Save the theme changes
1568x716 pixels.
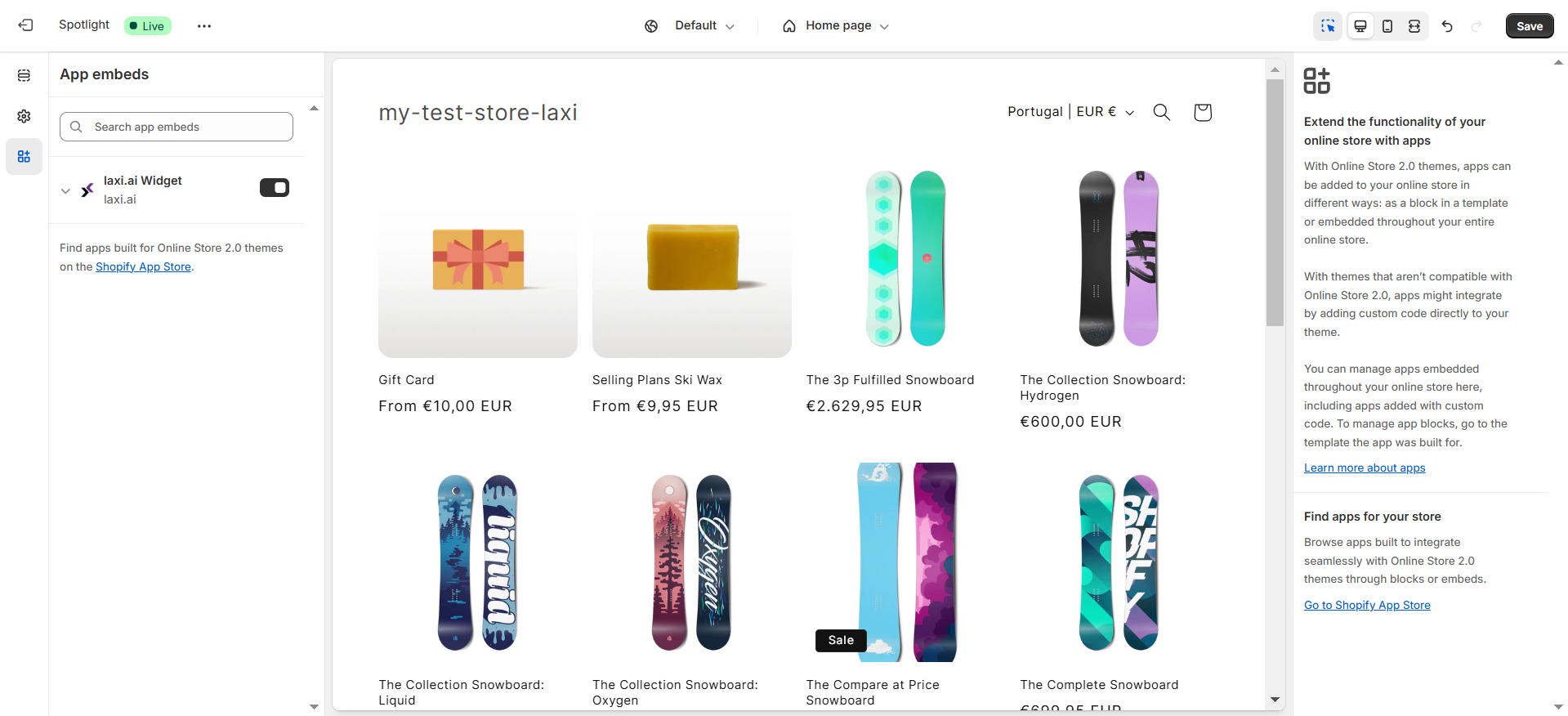click(x=1529, y=25)
